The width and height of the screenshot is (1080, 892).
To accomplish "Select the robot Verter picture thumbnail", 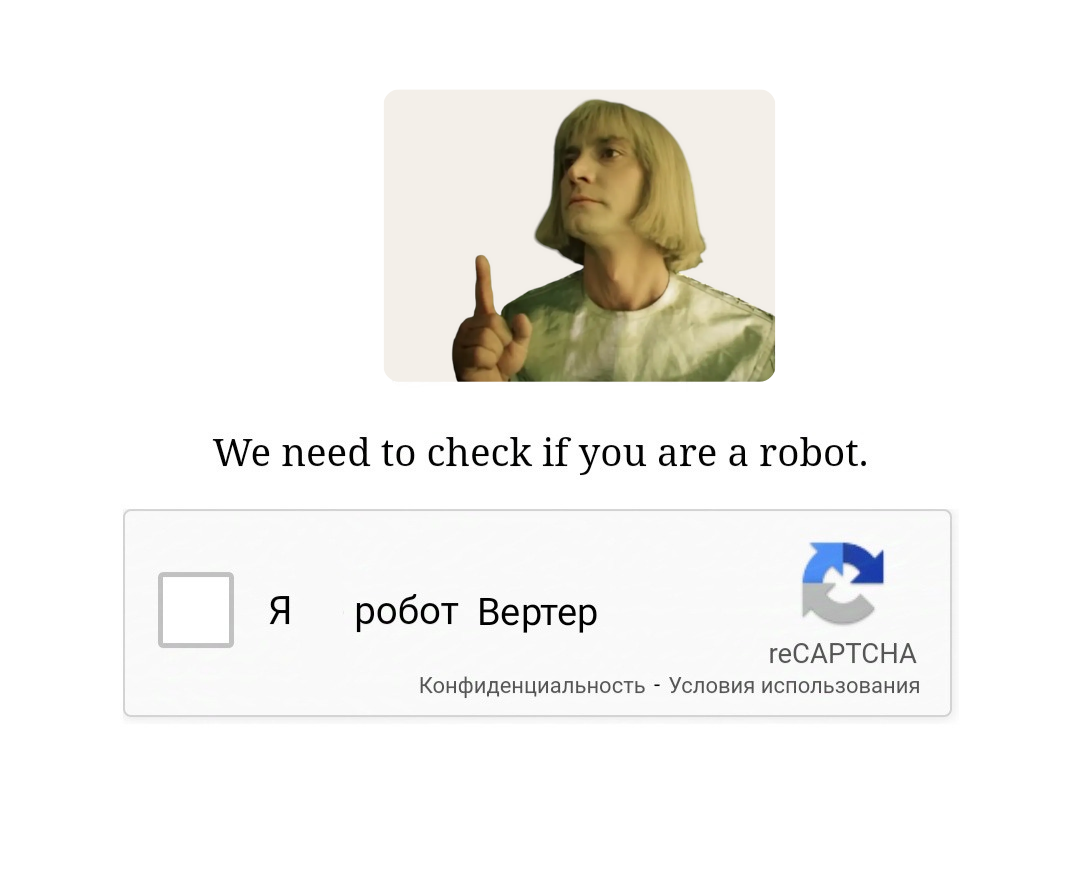I will (579, 236).
